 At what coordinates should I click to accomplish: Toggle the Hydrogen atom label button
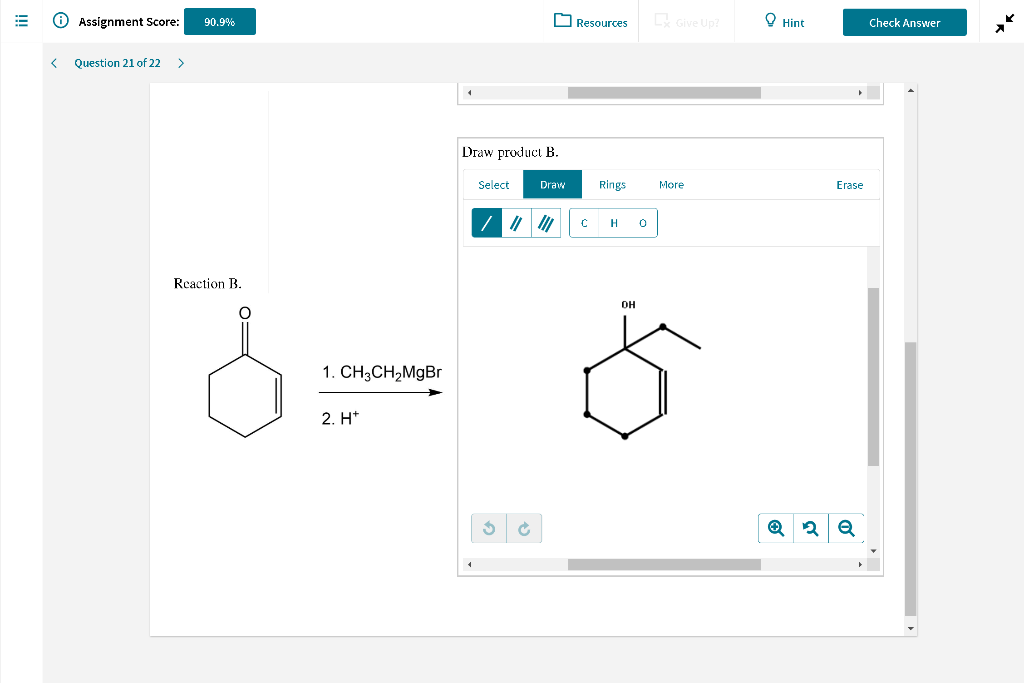[613, 223]
